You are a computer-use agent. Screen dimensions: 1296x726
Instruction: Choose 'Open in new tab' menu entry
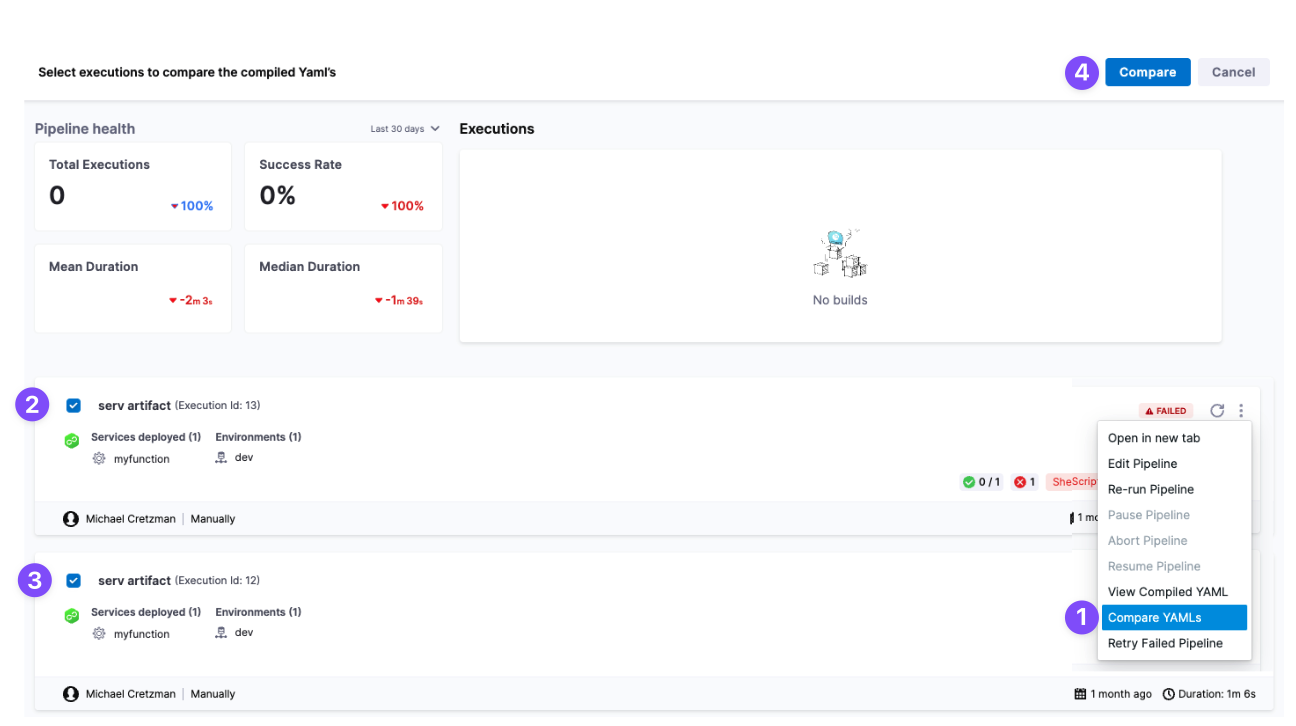tap(1153, 438)
